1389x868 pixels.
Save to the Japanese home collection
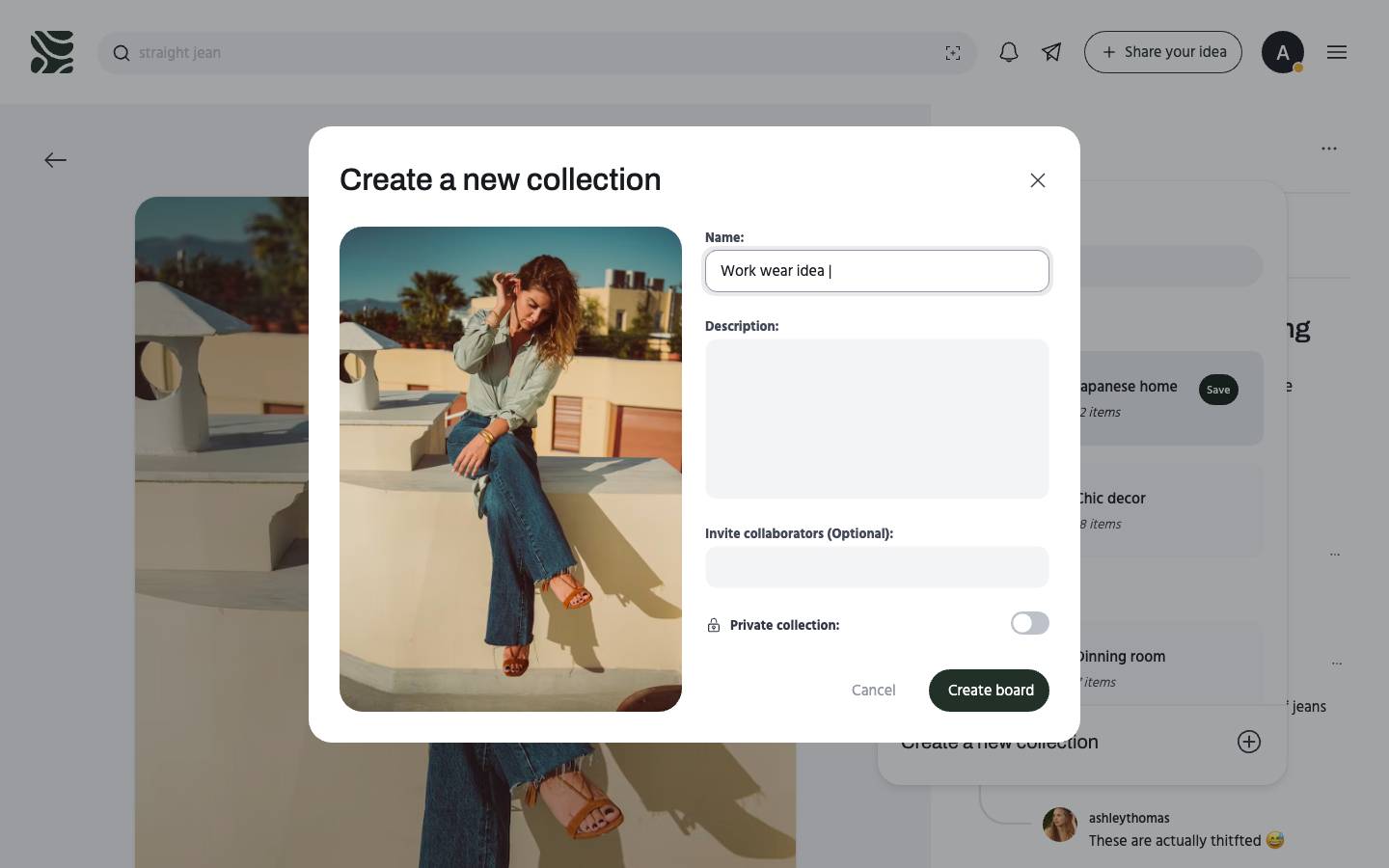[1217, 390]
